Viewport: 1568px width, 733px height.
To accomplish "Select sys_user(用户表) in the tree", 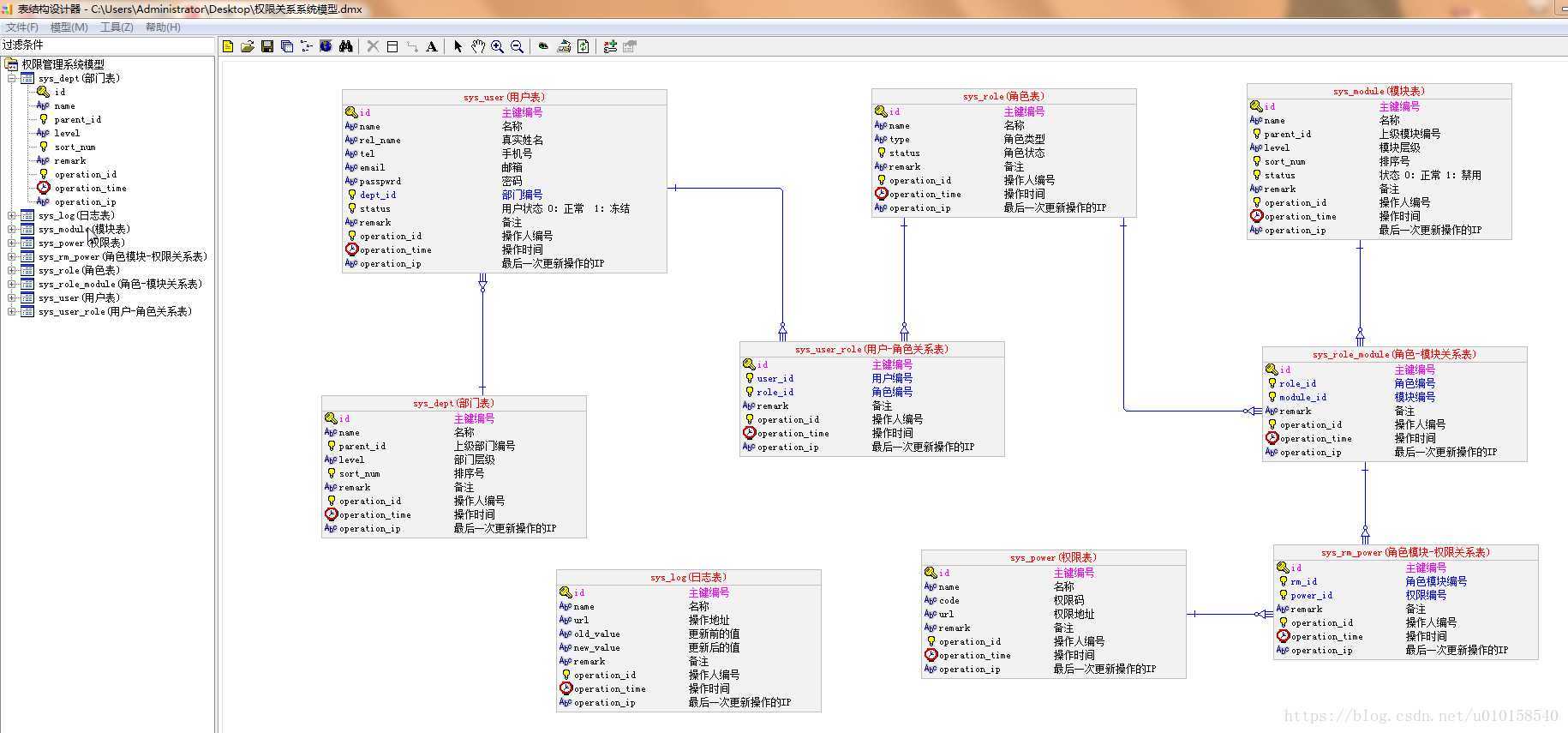I will point(79,297).
